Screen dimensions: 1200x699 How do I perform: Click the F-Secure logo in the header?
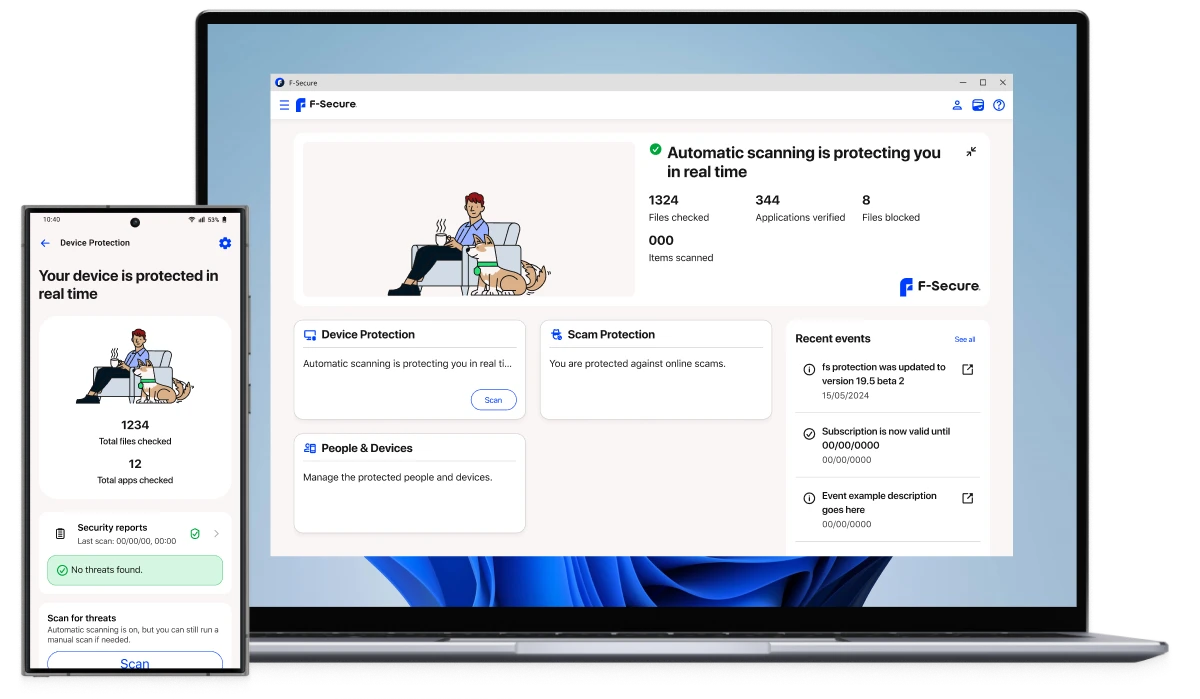[x=326, y=105]
